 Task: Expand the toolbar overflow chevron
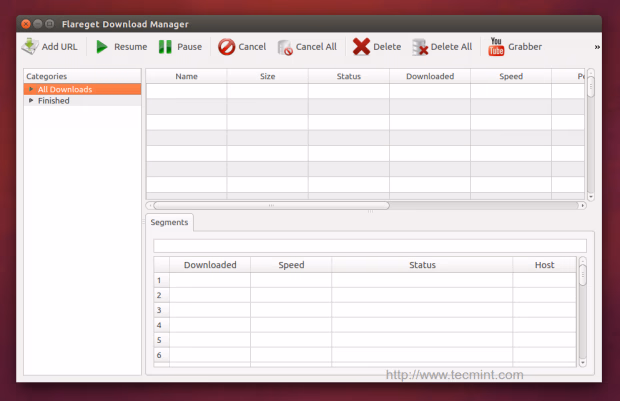tap(597, 47)
